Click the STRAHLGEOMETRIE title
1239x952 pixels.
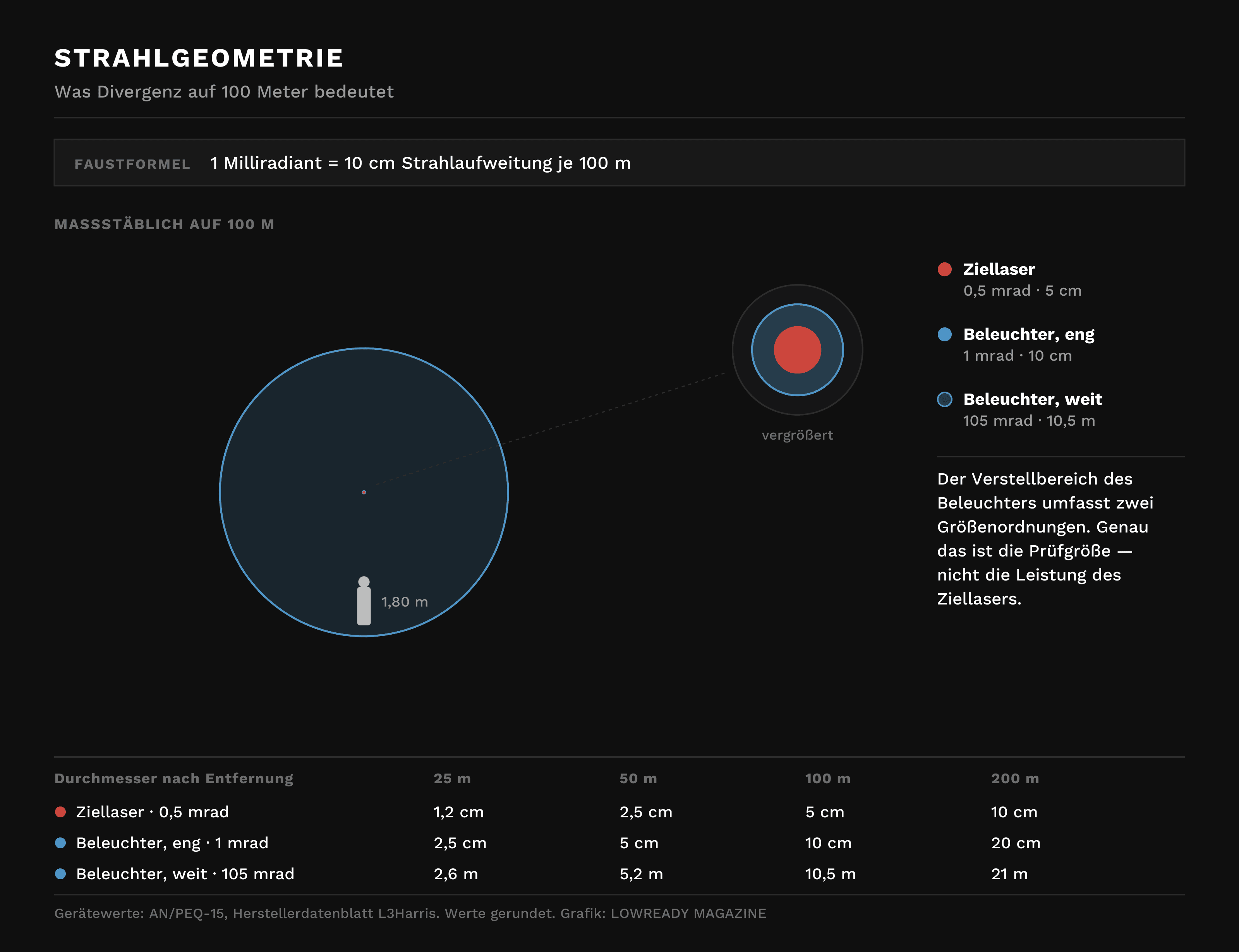[199, 58]
